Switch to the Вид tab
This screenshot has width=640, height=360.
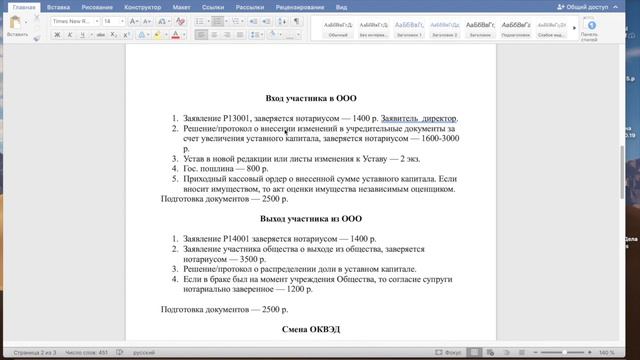[x=341, y=7]
